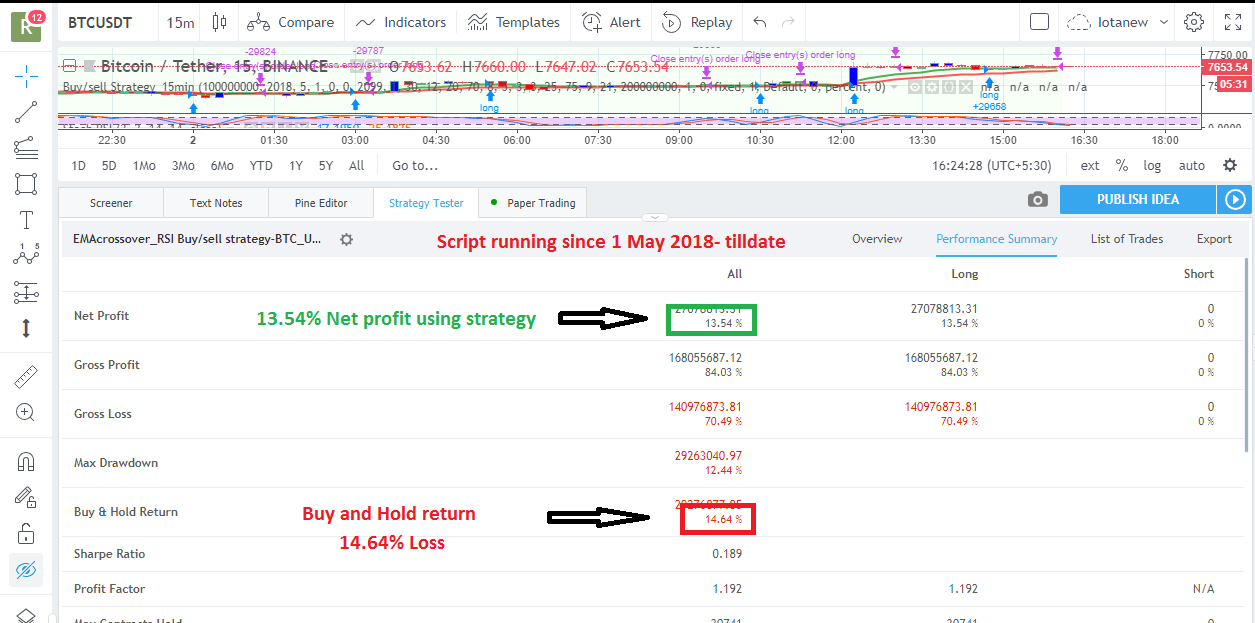Toggle lock all drawing tools

(26, 533)
